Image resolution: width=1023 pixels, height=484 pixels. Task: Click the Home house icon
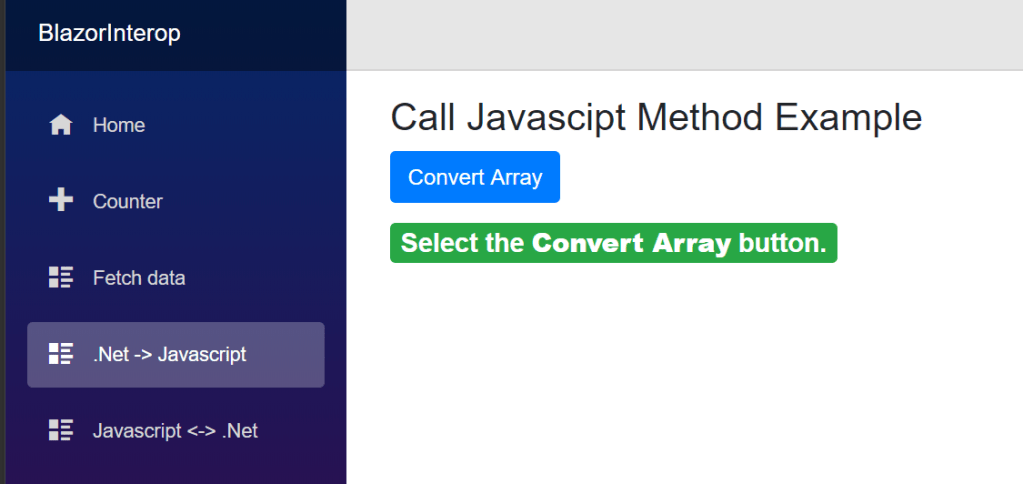pyautogui.click(x=61, y=125)
